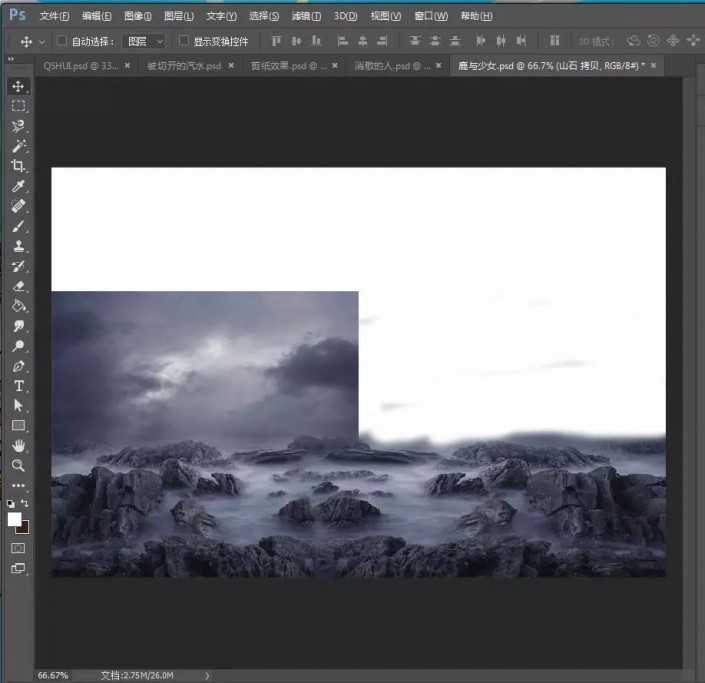Switch to the 消散的人.psd tab
705x683 pixels.
(x=392, y=65)
